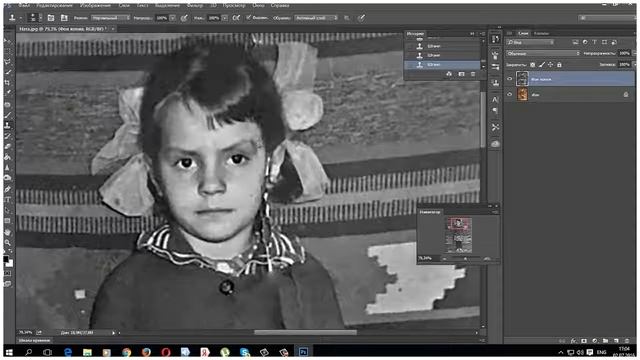The image size is (640, 360).
Task: Toggle lock transparent pixels
Action: [533, 64]
